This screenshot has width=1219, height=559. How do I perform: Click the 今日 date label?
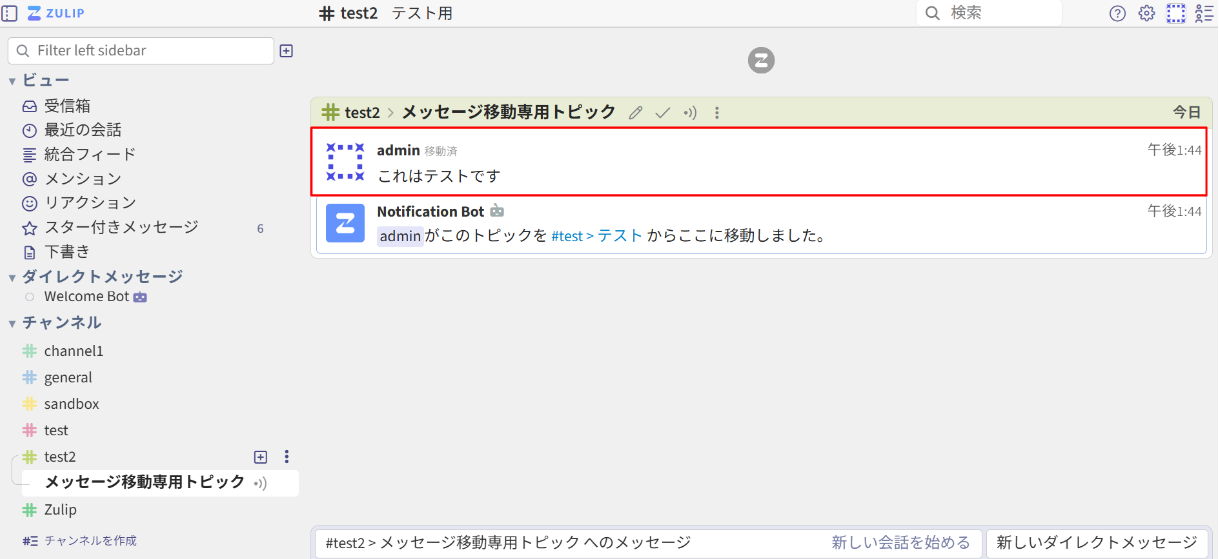click(x=1187, y=113)
